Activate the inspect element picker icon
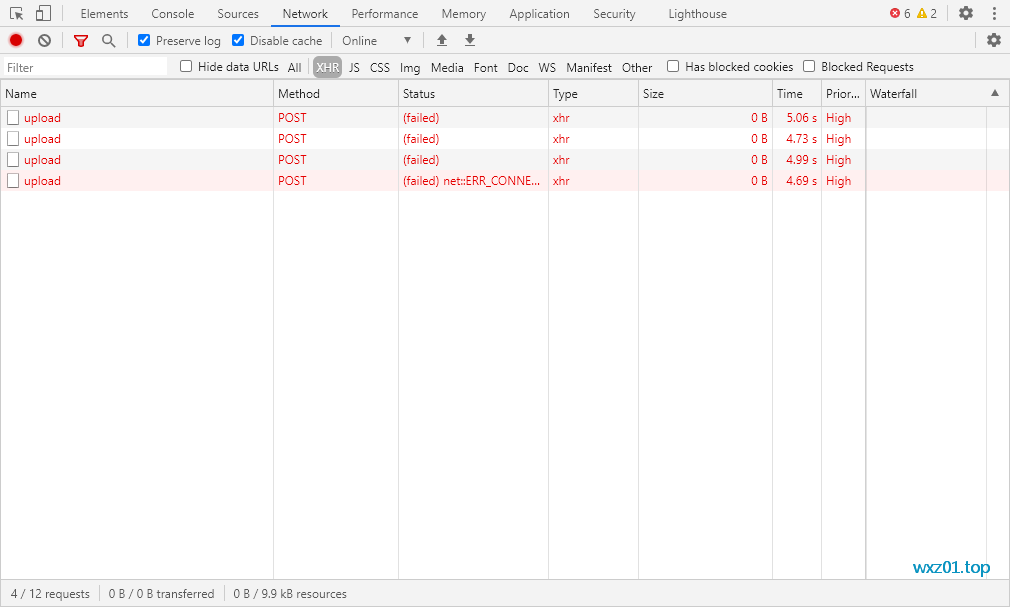The width and height of the screenshot is (1010, 607). [x=17, y=14]
